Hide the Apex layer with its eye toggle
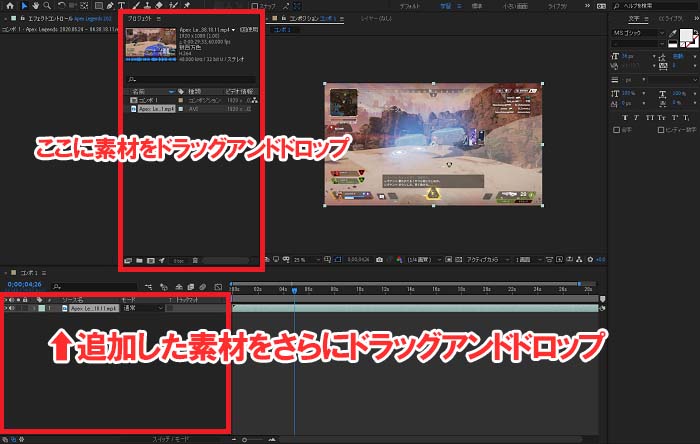700x444 pixels. tap(6, 308)
